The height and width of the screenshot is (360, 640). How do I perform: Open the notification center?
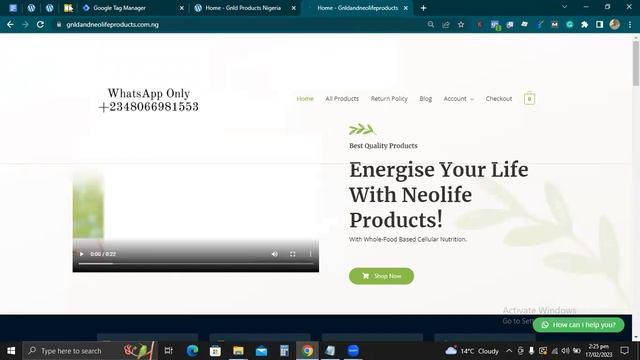point(624,351)
